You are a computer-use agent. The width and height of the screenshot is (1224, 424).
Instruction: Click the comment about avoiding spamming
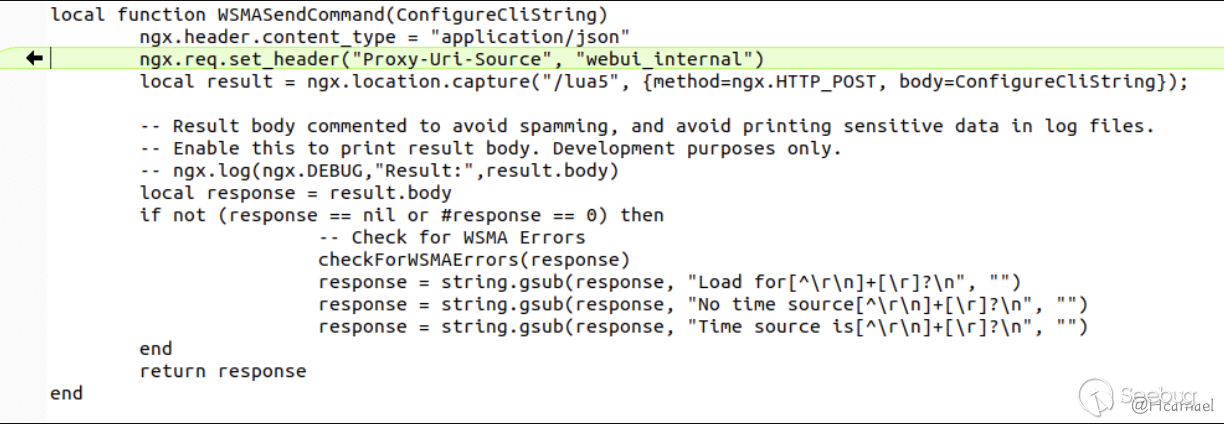(647, 126)
